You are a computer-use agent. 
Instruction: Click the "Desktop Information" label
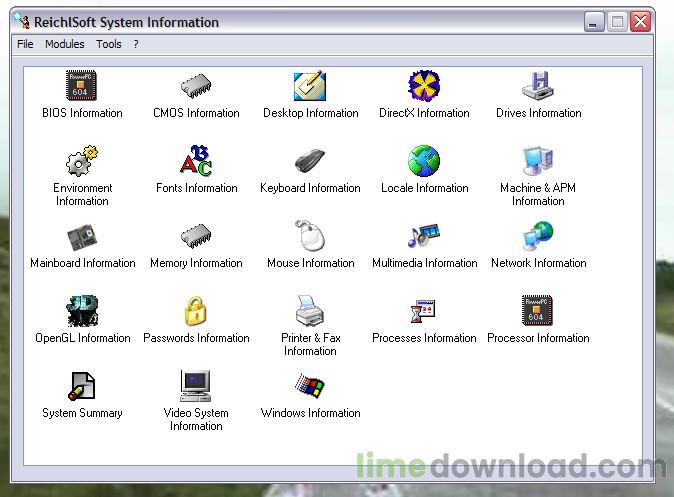click(310, 113)
